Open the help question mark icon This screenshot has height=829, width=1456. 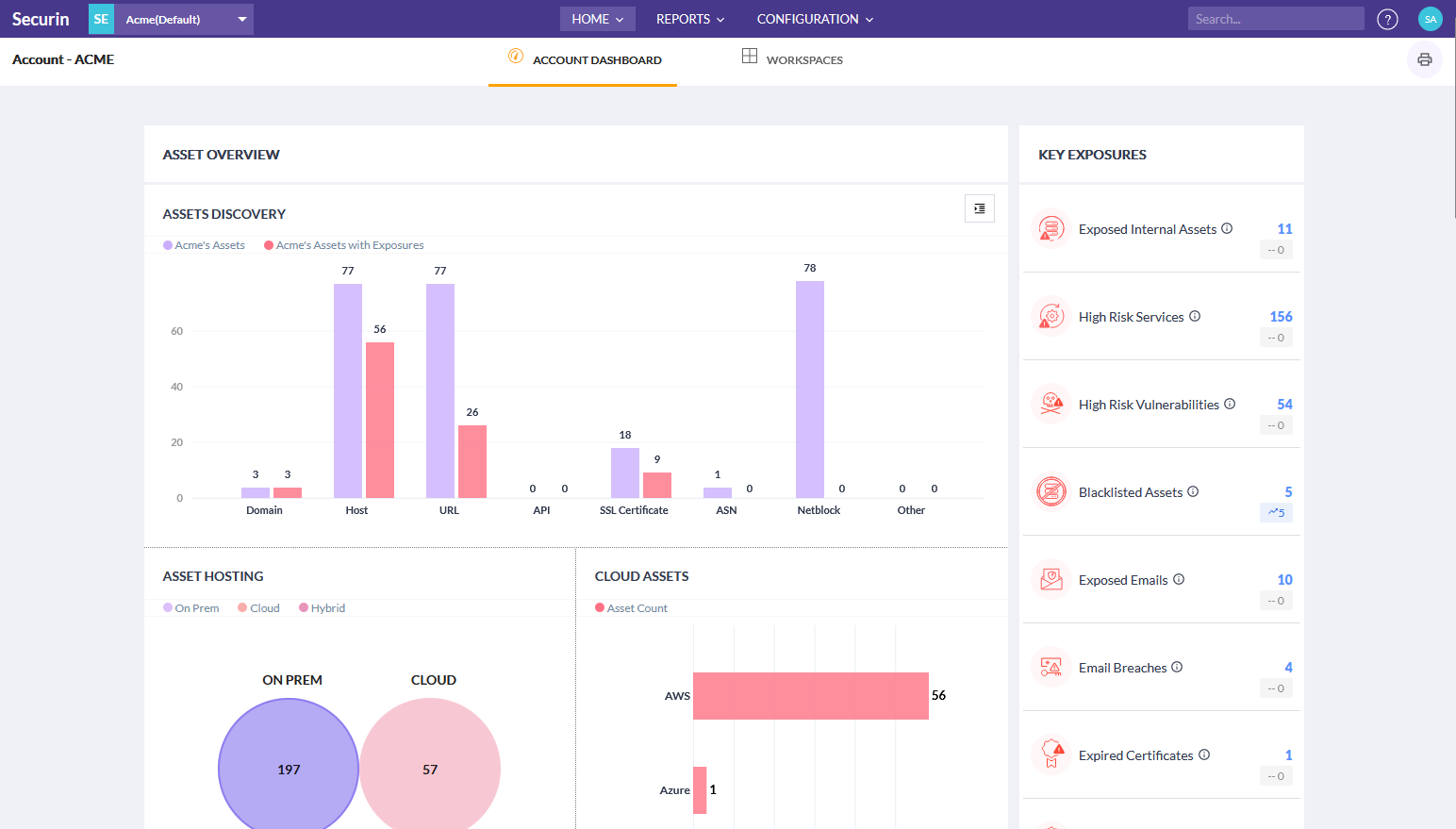pos(1387,19)
